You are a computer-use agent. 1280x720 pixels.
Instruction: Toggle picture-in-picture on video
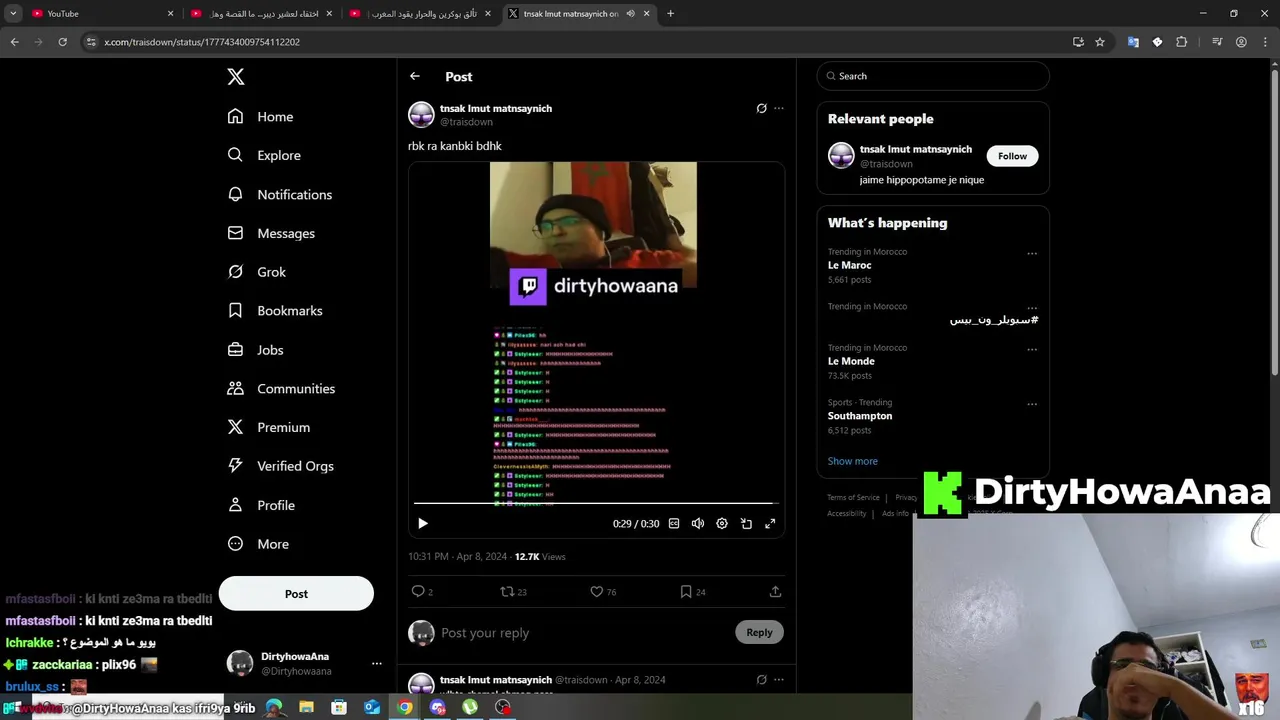(x=746, y=523)
